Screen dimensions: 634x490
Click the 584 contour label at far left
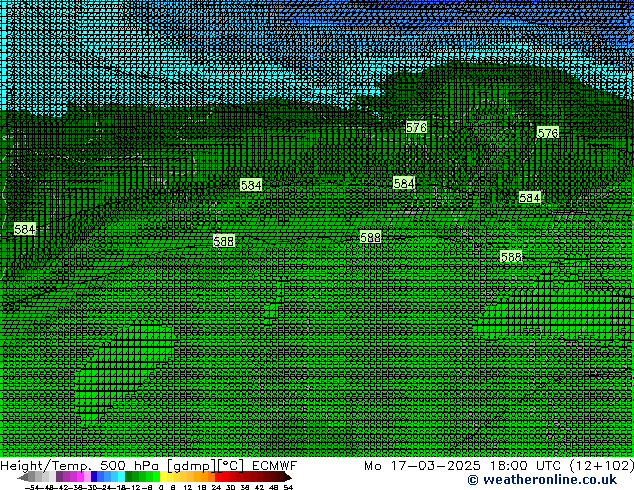pos(25,229)
